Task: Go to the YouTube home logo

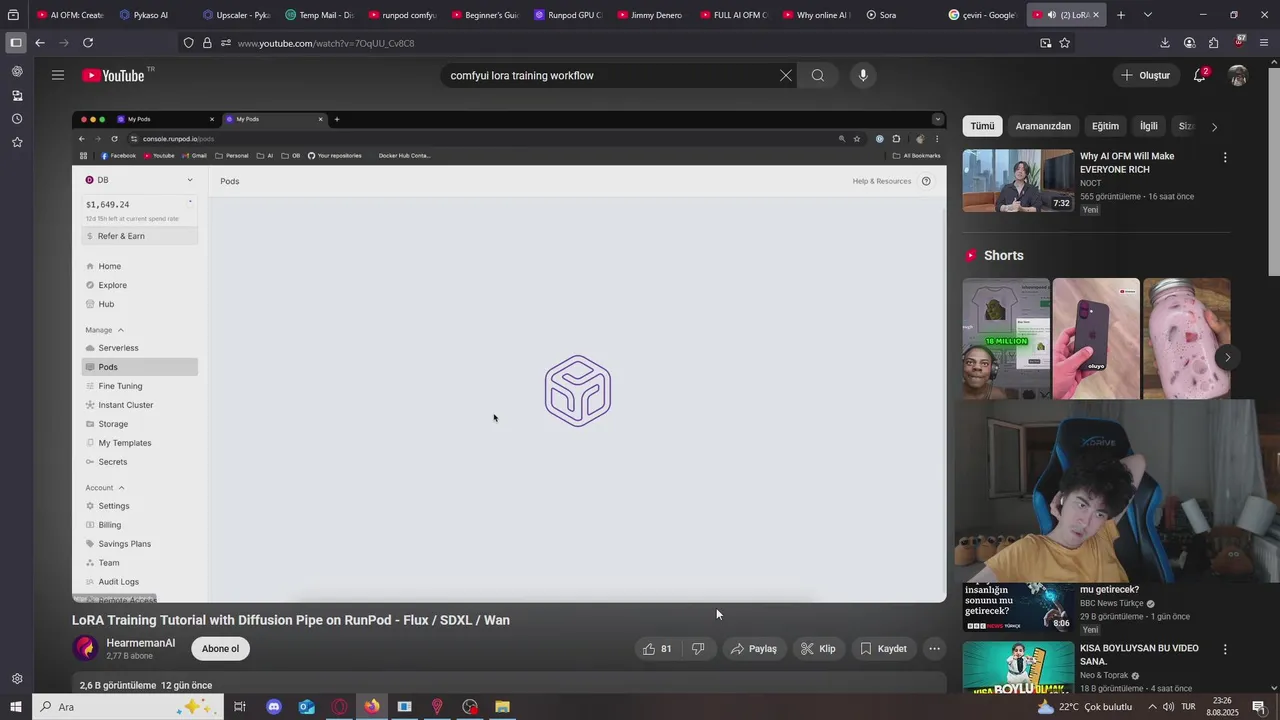Action: (x=113, y=76)
